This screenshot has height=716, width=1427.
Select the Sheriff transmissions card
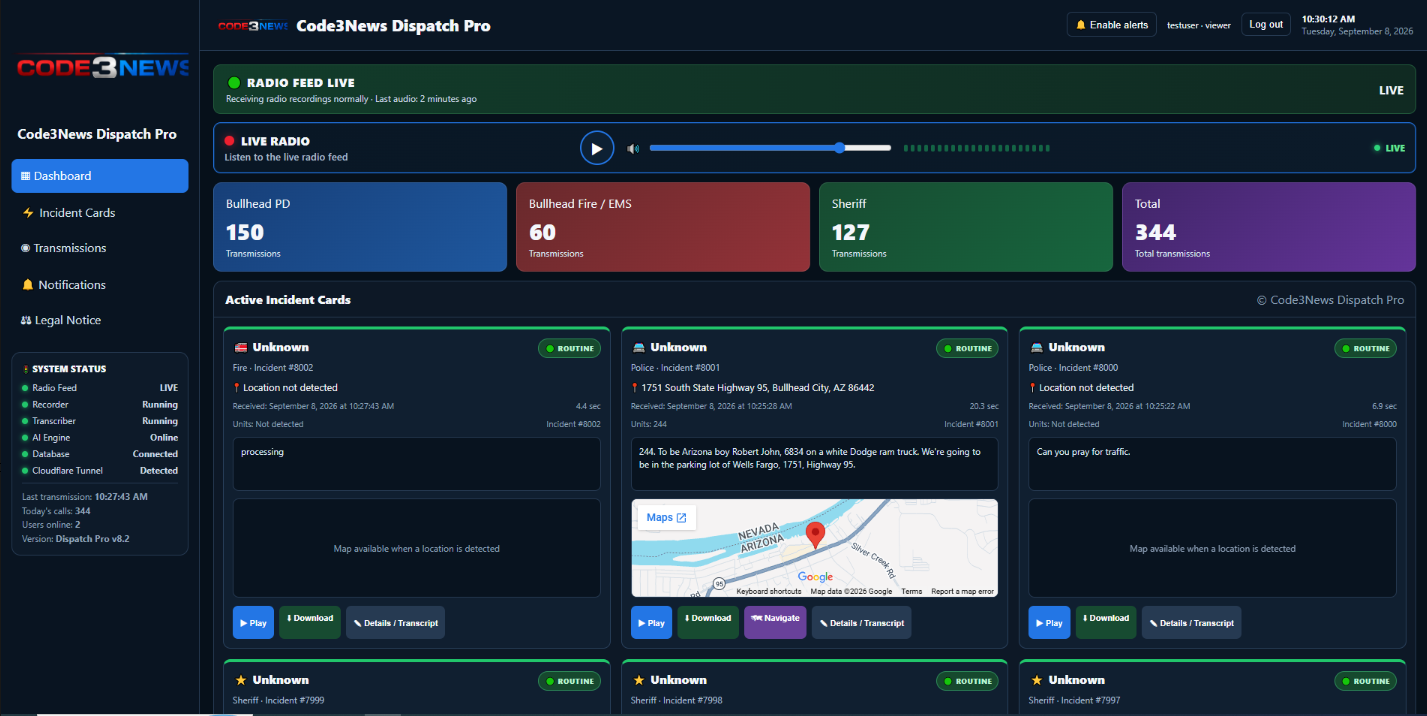click(x=966, y=227)
